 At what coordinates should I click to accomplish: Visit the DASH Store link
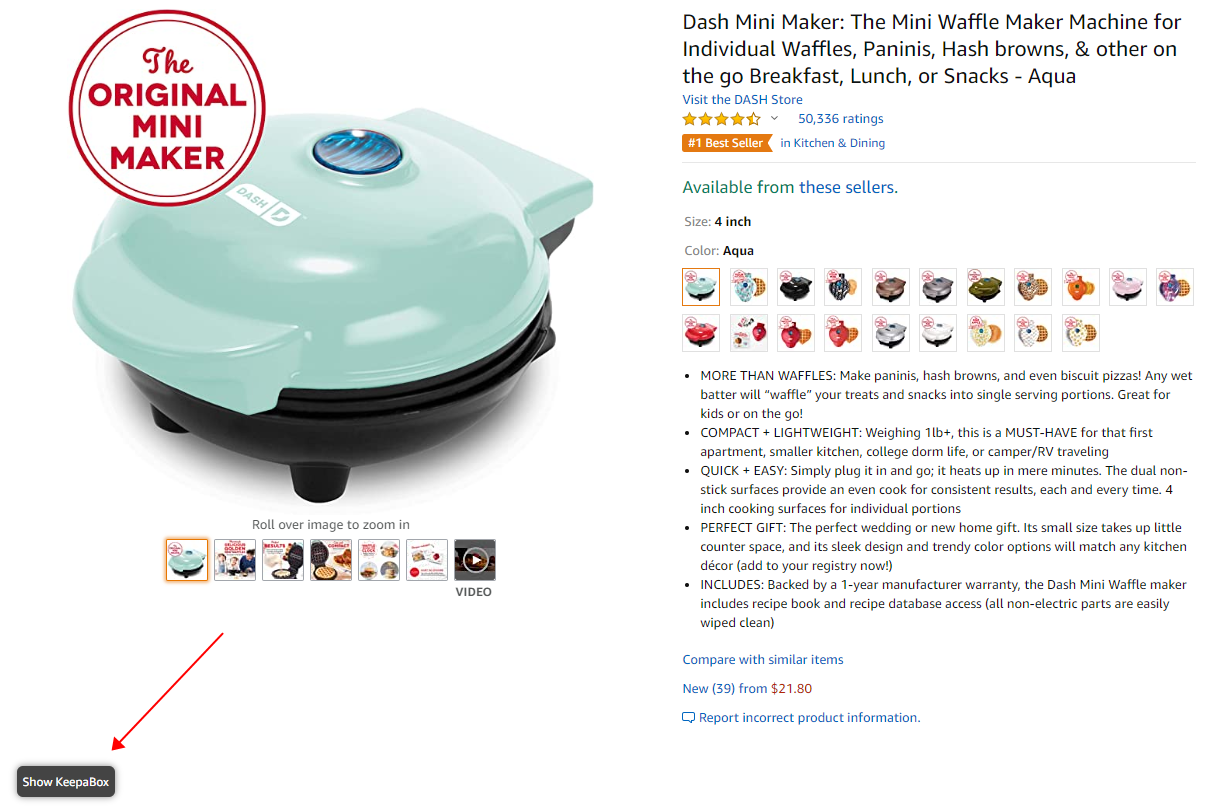[742, 99]
